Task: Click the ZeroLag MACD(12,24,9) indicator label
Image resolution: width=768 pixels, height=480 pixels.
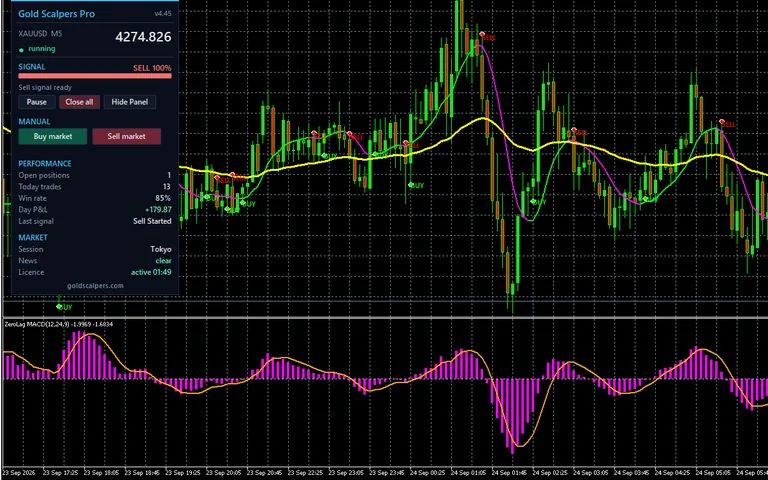Action: click(36, 324)
